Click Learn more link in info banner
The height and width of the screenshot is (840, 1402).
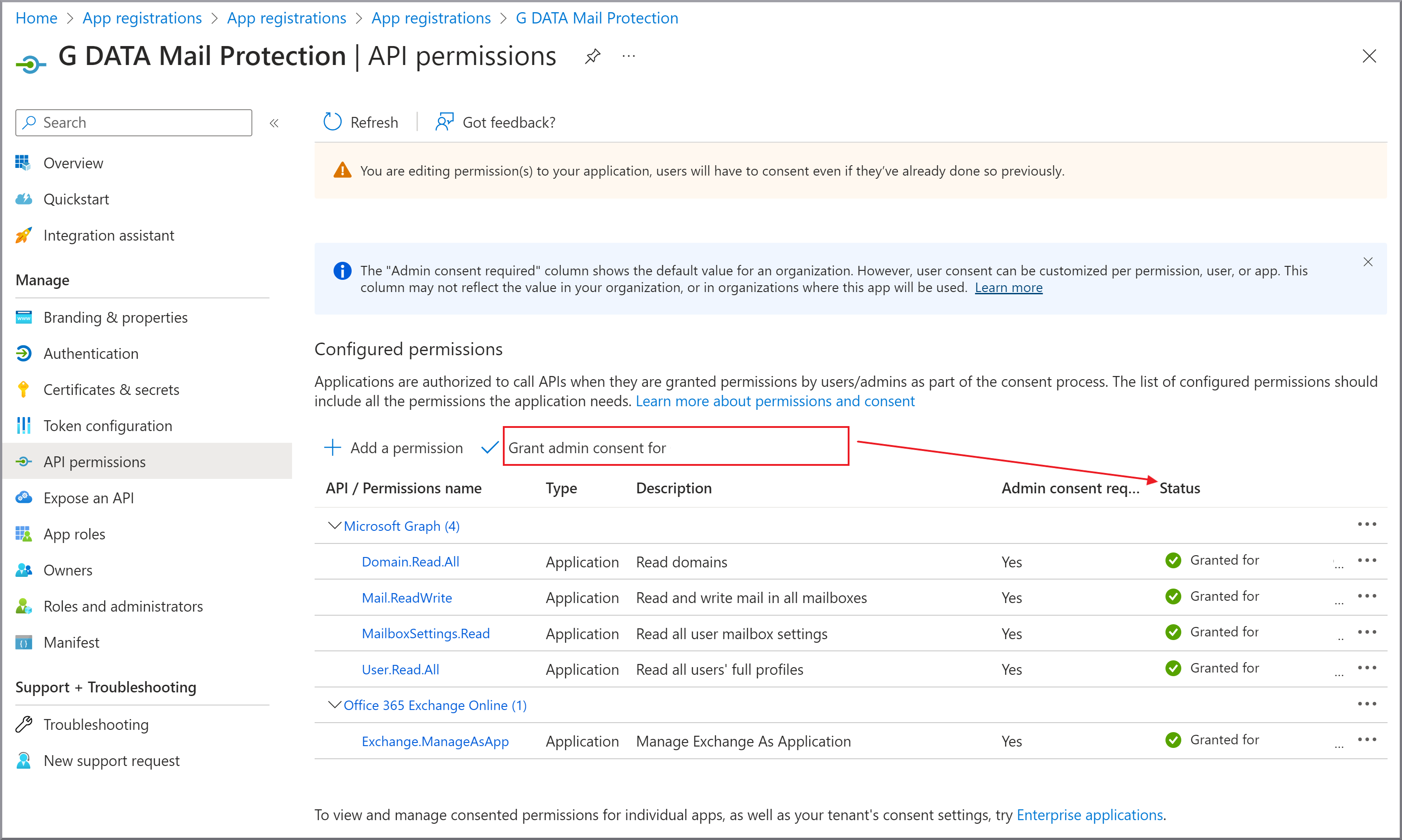pyautogui.click(x=1008, y=288)
